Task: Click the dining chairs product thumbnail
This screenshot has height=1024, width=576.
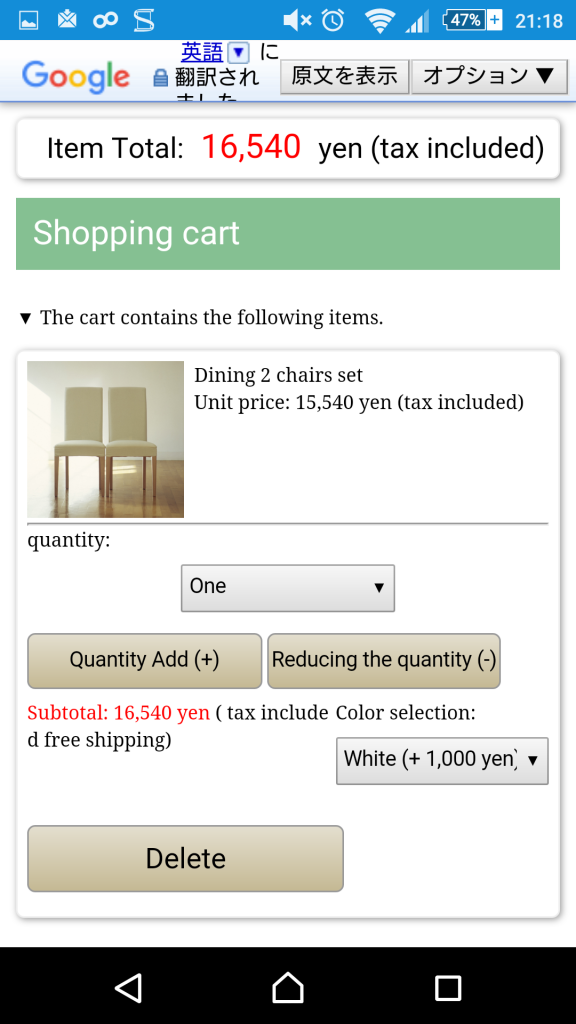Action: click(x=105, y=438)
